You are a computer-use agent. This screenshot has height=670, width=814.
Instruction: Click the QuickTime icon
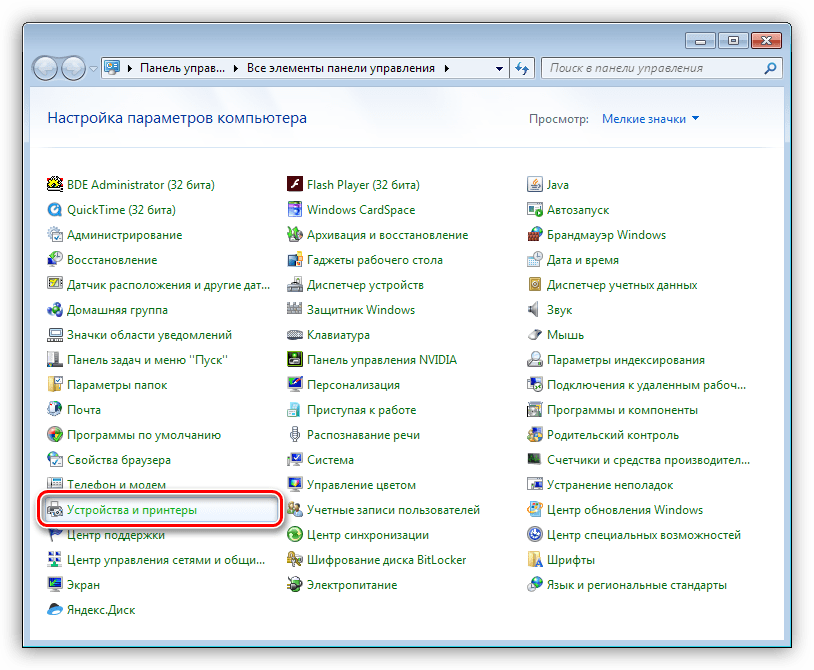pyautogui.click(x=55, y=210)
